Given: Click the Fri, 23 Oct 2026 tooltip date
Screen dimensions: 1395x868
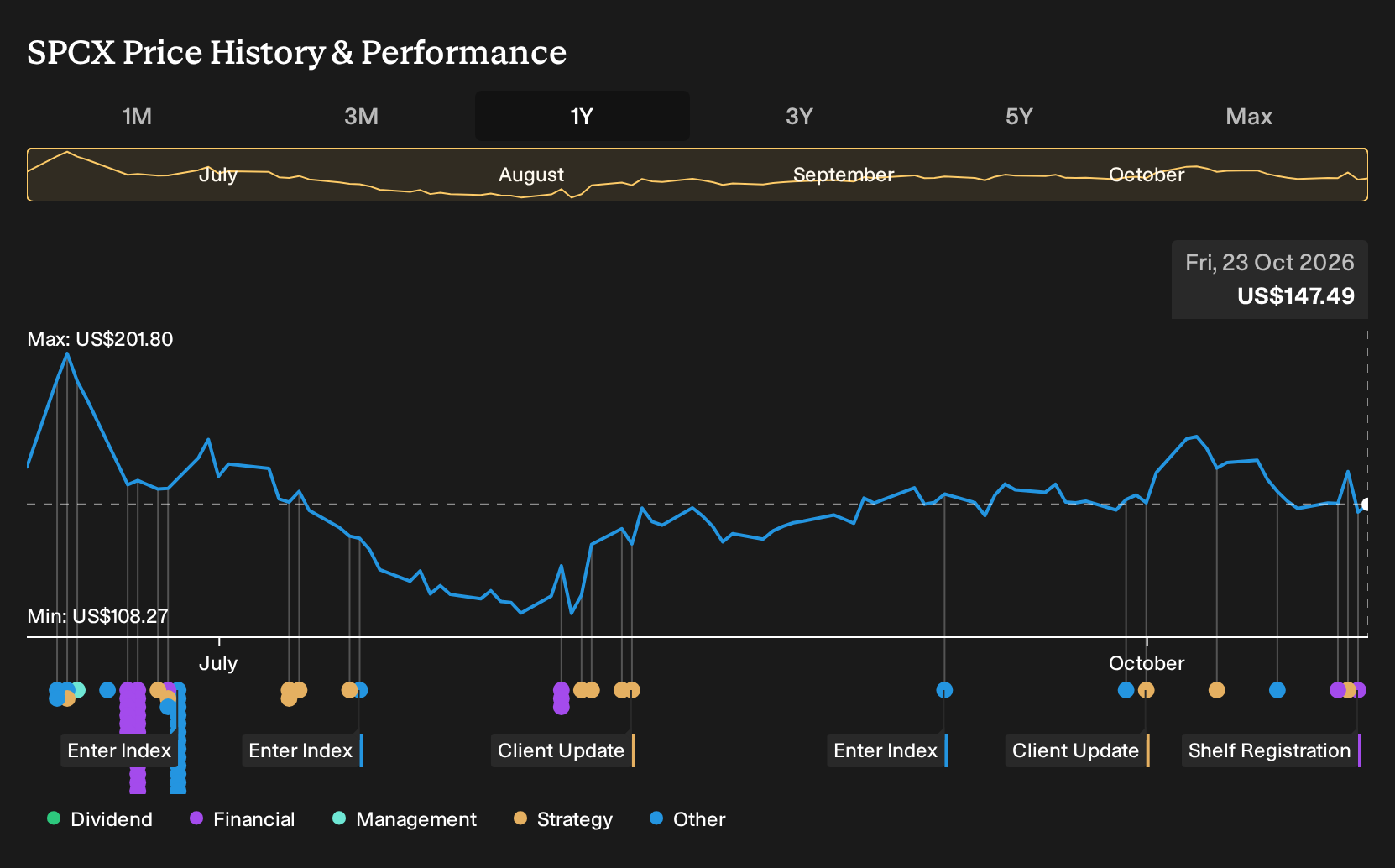Looking at the screenshot, I should 1269,263.
